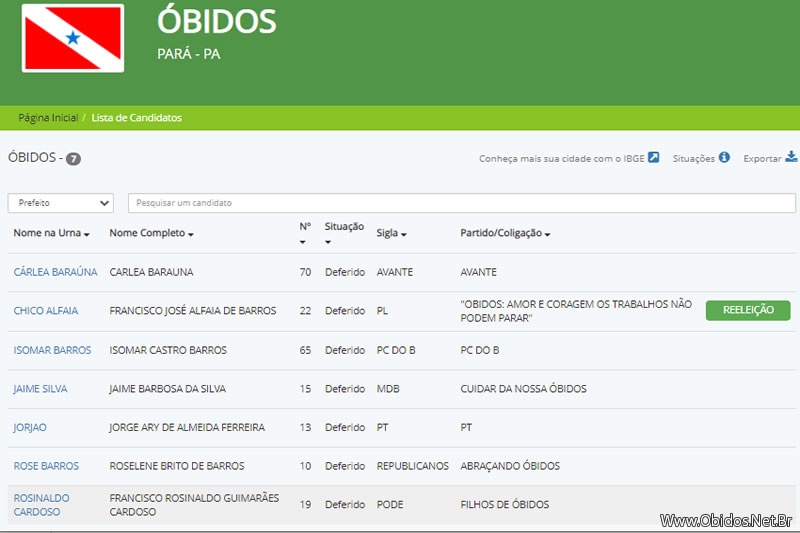Image resolution: width=800 pixels, height=533 pixels.
Task: Click the Pará state flag image
Action: [x=73, y=38]
